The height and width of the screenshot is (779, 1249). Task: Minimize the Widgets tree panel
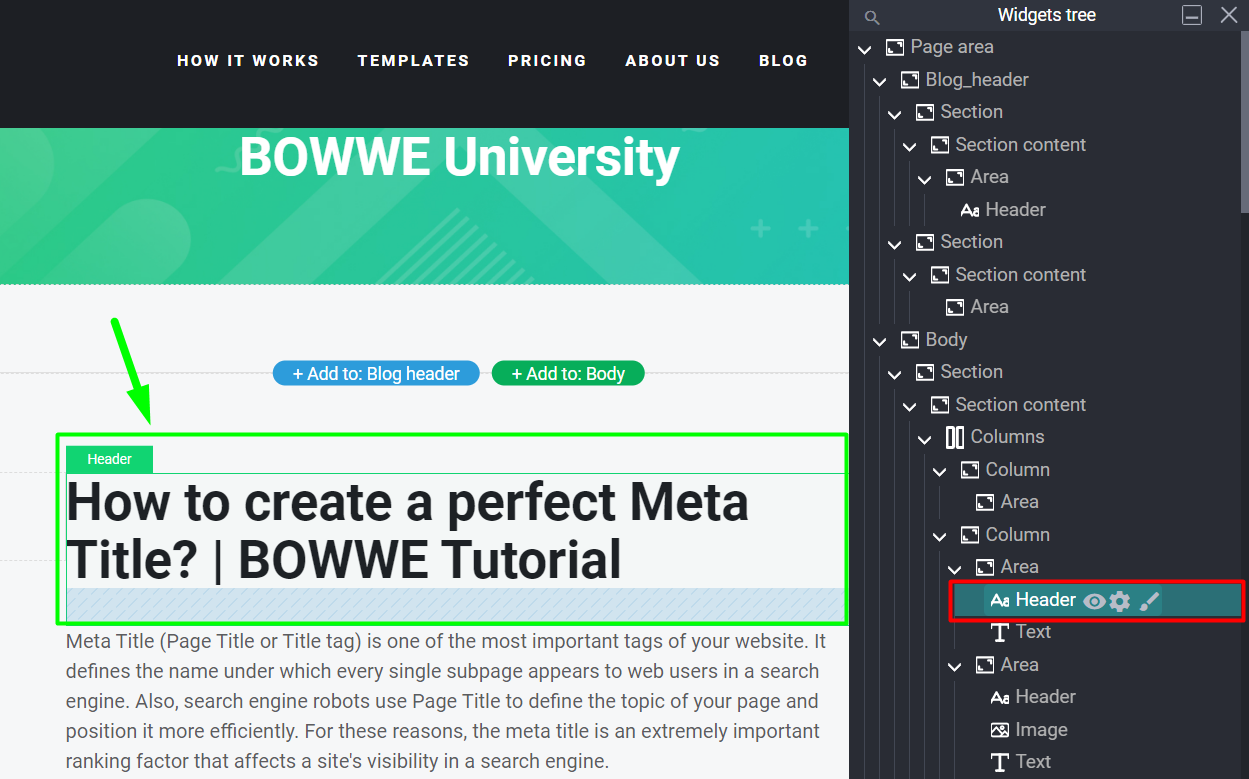click(x=1191, y=15)
